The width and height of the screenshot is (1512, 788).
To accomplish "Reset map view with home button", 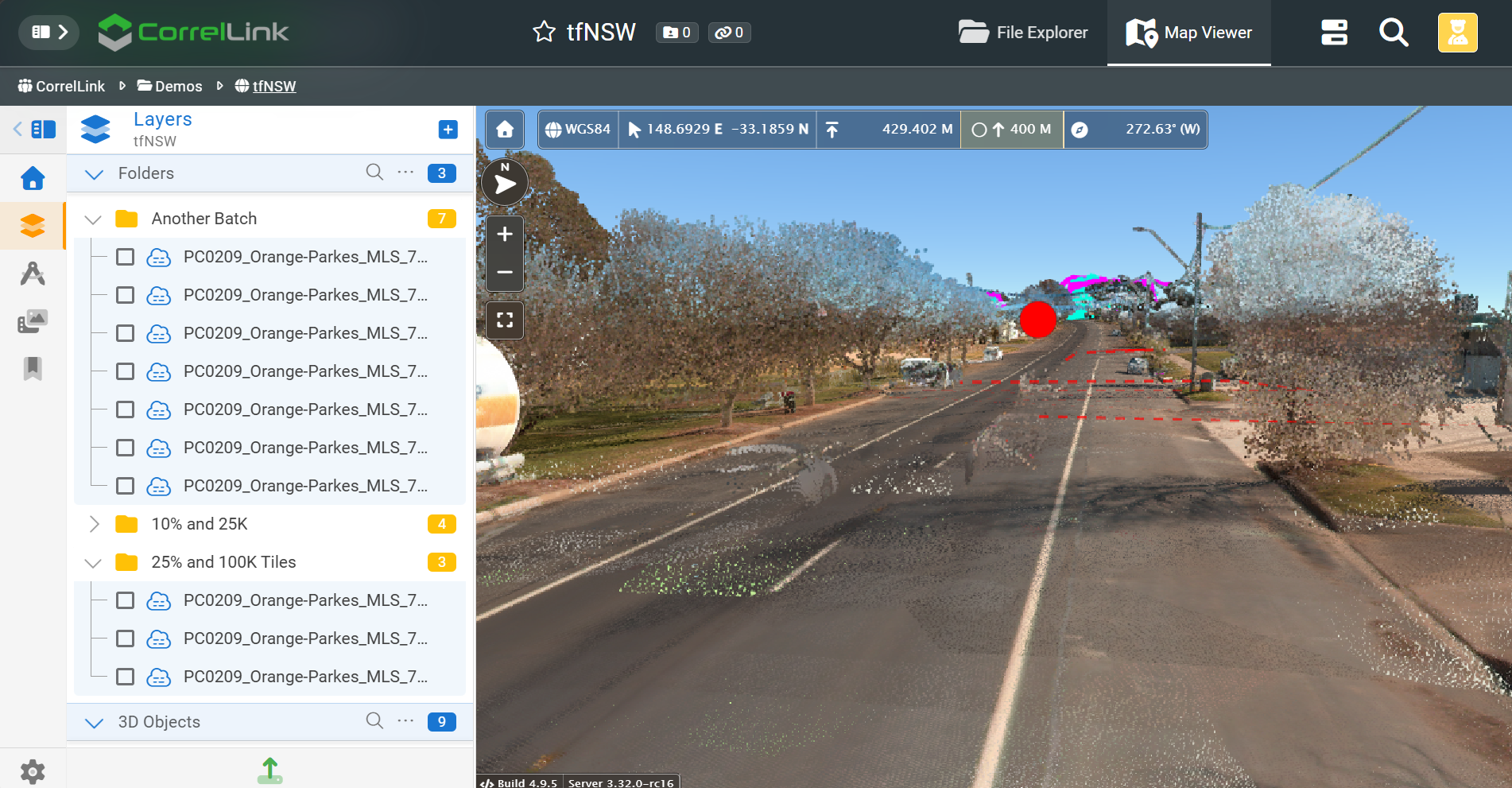I will (505, 130).
